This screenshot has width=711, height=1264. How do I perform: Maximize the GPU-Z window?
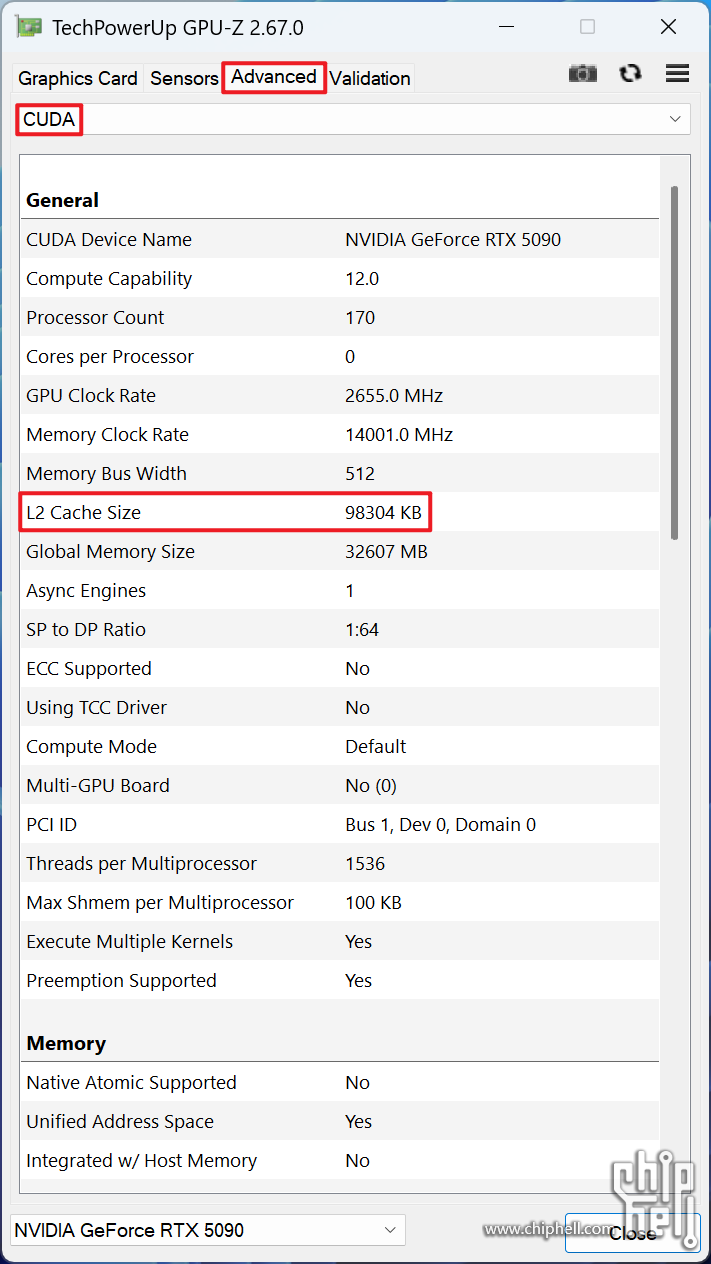point(588,27)
